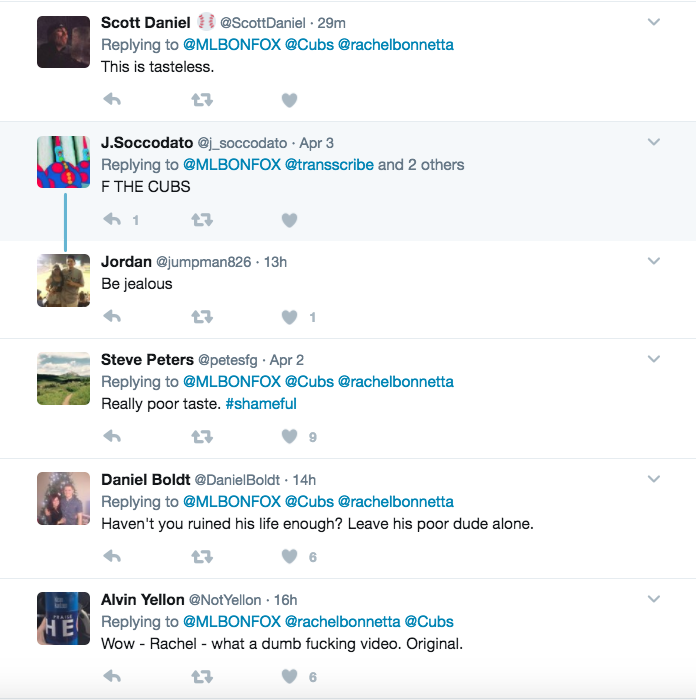Image resolution: width=696 pixels, height=700 pixels.
Task: Like Scott Daniel's tweet
Action: tap(289, 99)
